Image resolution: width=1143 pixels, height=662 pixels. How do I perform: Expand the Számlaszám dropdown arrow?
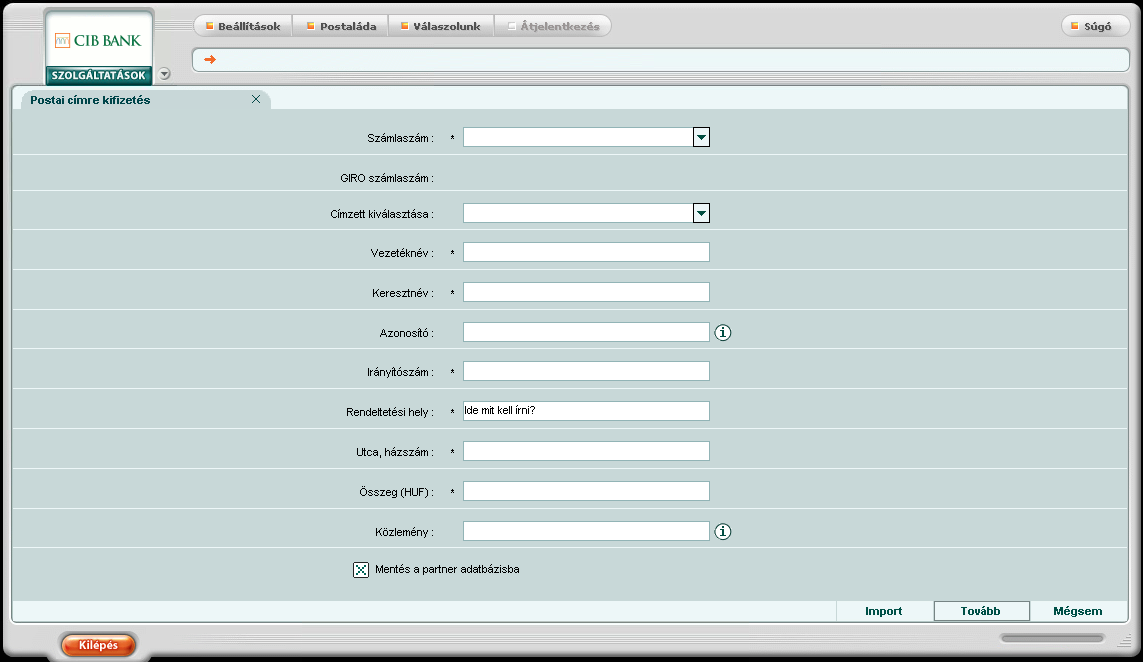click(x=701, y=137)
